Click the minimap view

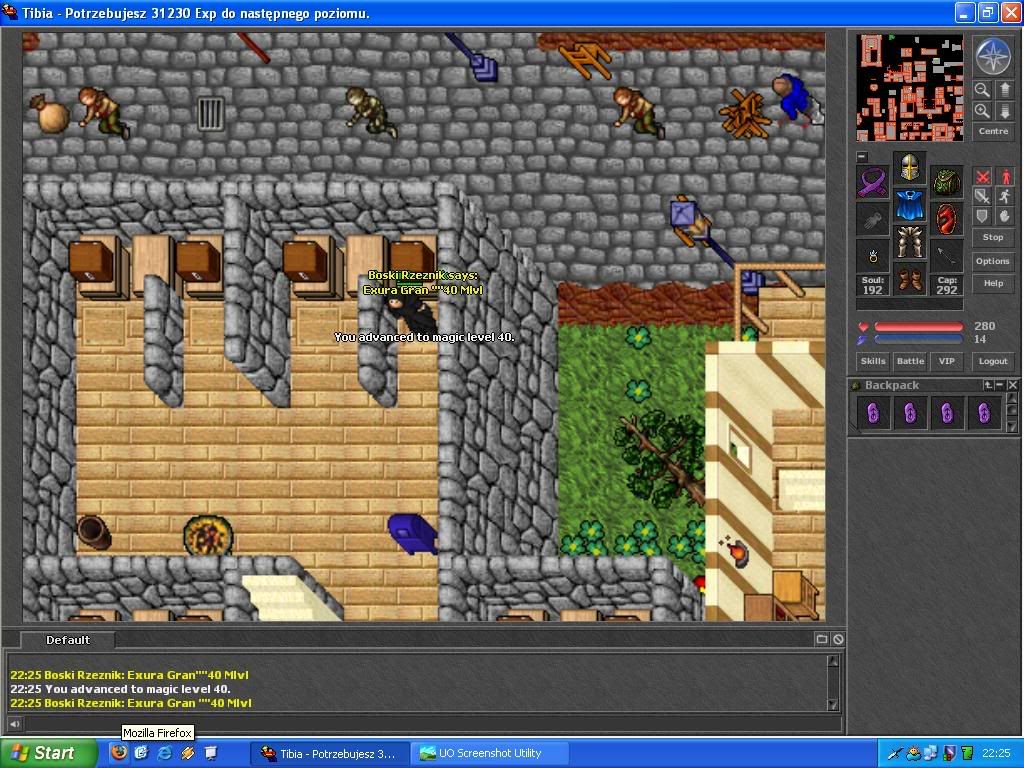[x=910, y=88]
